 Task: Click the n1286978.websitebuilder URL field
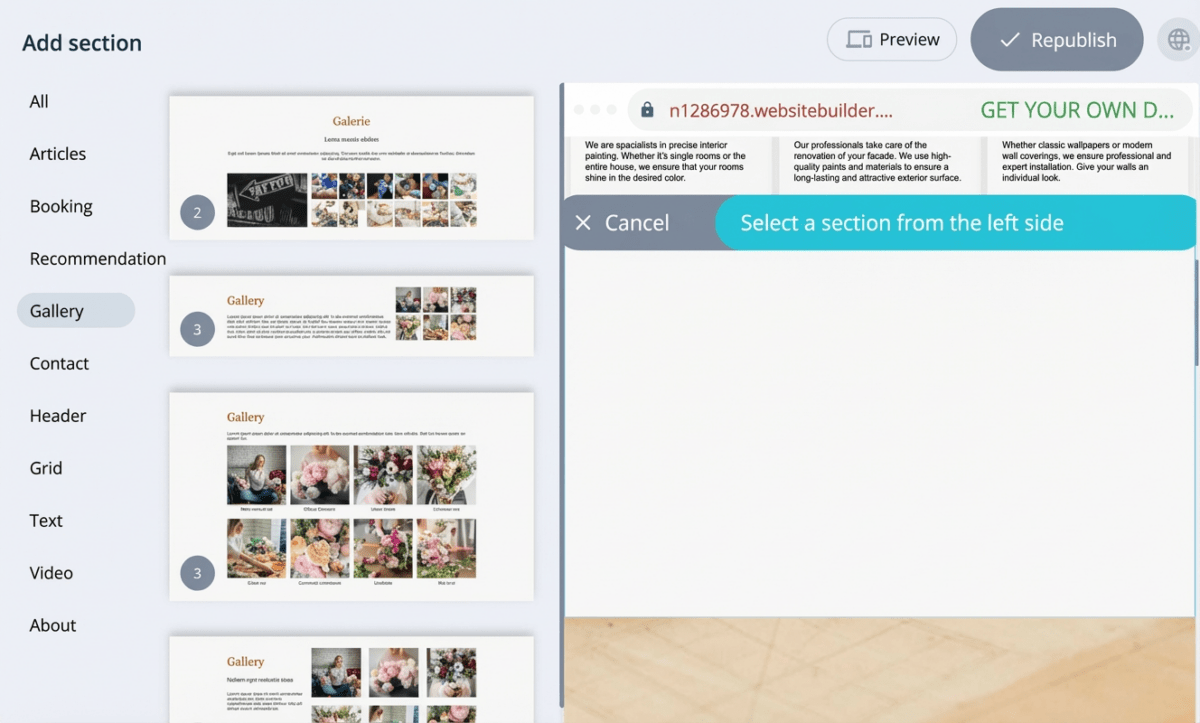pos(780,110)
